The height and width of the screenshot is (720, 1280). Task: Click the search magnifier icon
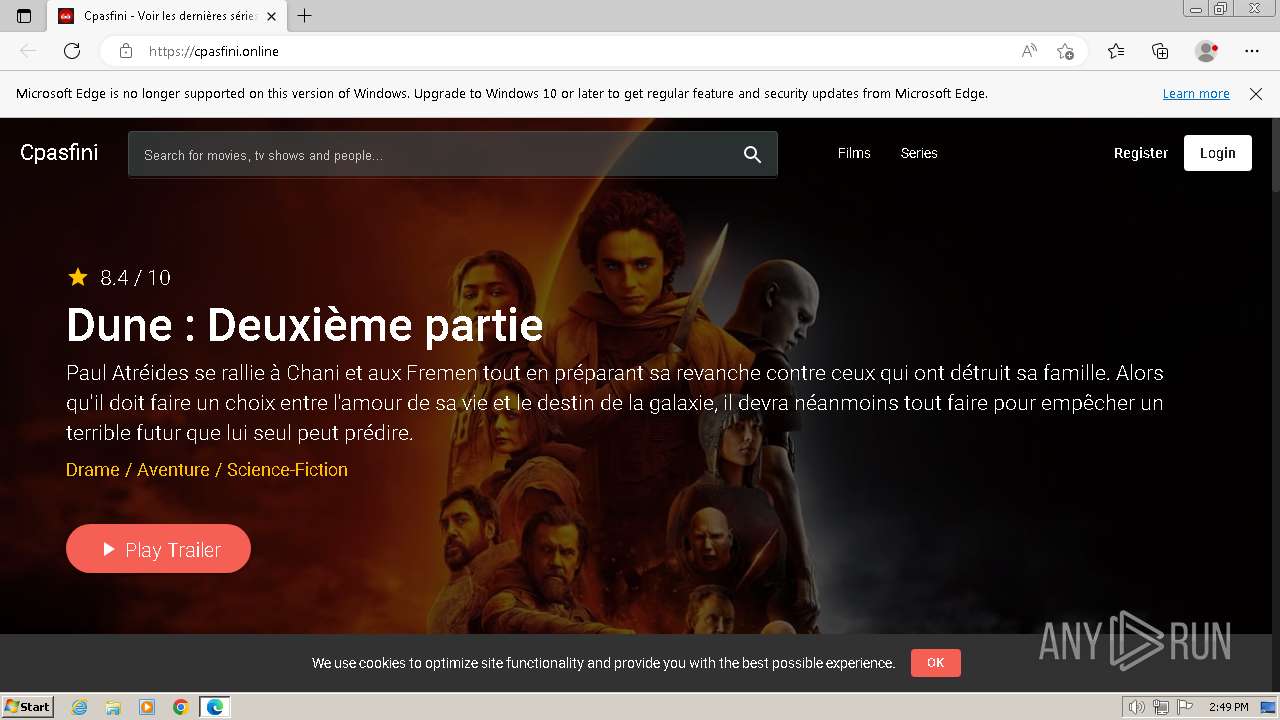pos(752,154)
